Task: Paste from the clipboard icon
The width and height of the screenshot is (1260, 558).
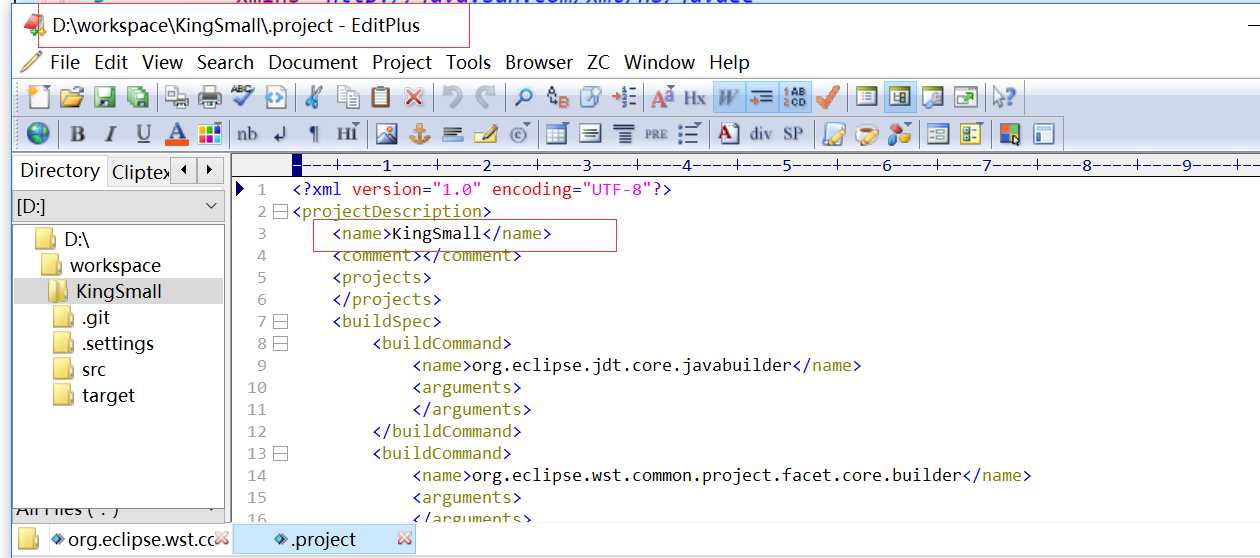Action: [381, 97]
